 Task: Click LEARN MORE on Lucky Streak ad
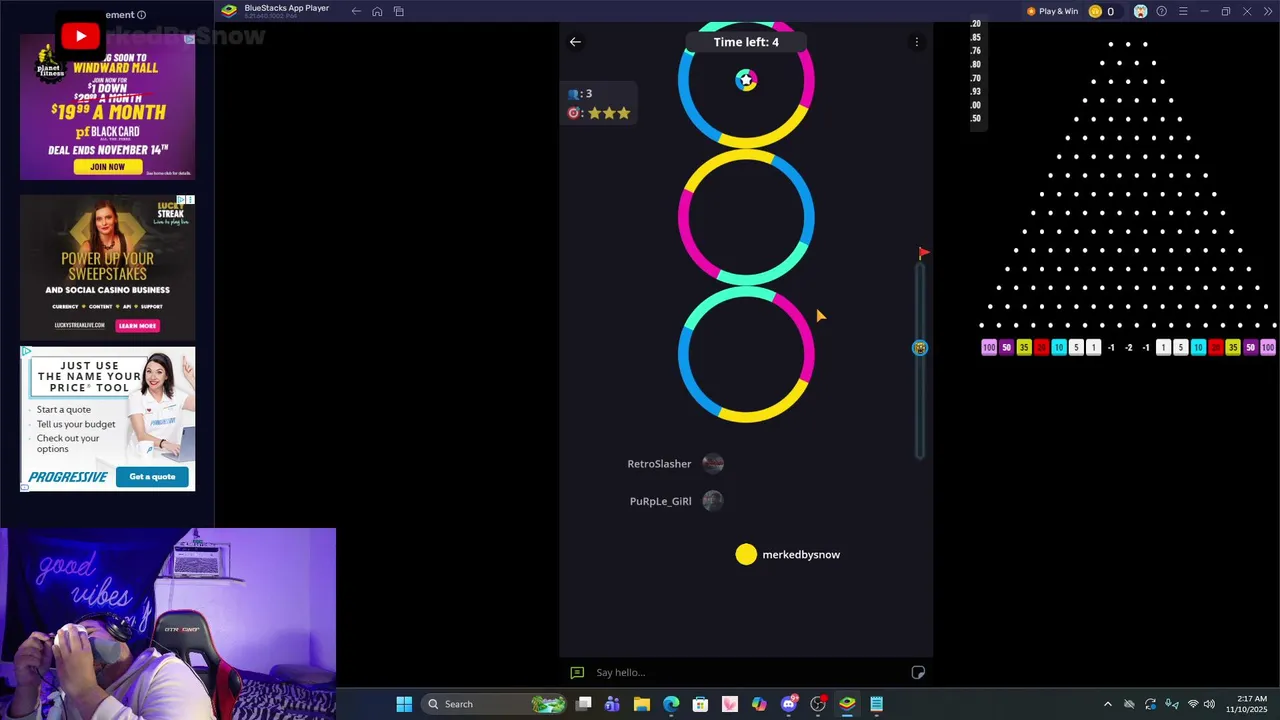(137, 326)
